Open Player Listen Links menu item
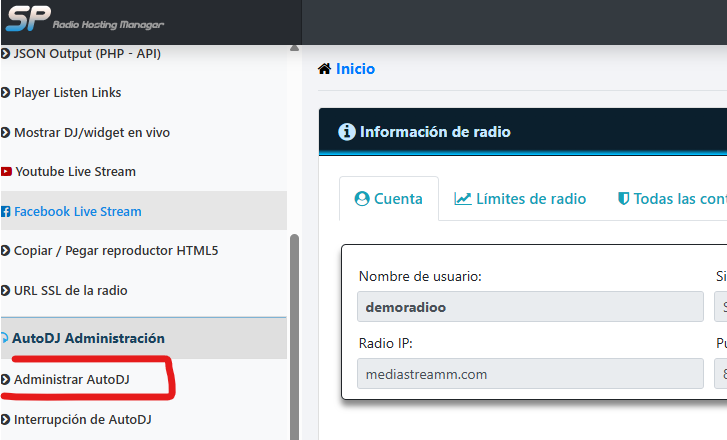 click(x=67, y=93)
